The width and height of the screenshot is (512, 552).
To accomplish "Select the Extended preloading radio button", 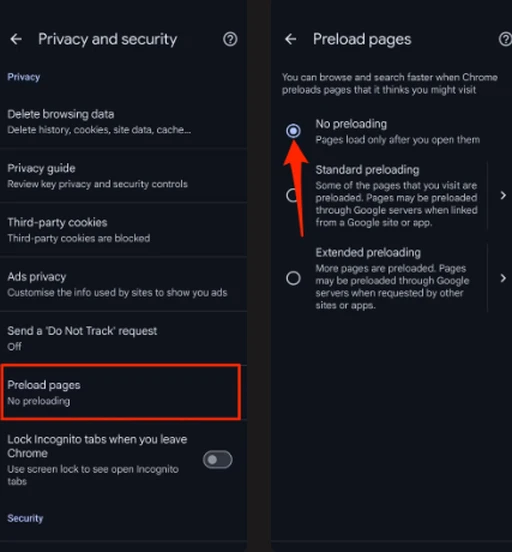I will tap(293, 278).
